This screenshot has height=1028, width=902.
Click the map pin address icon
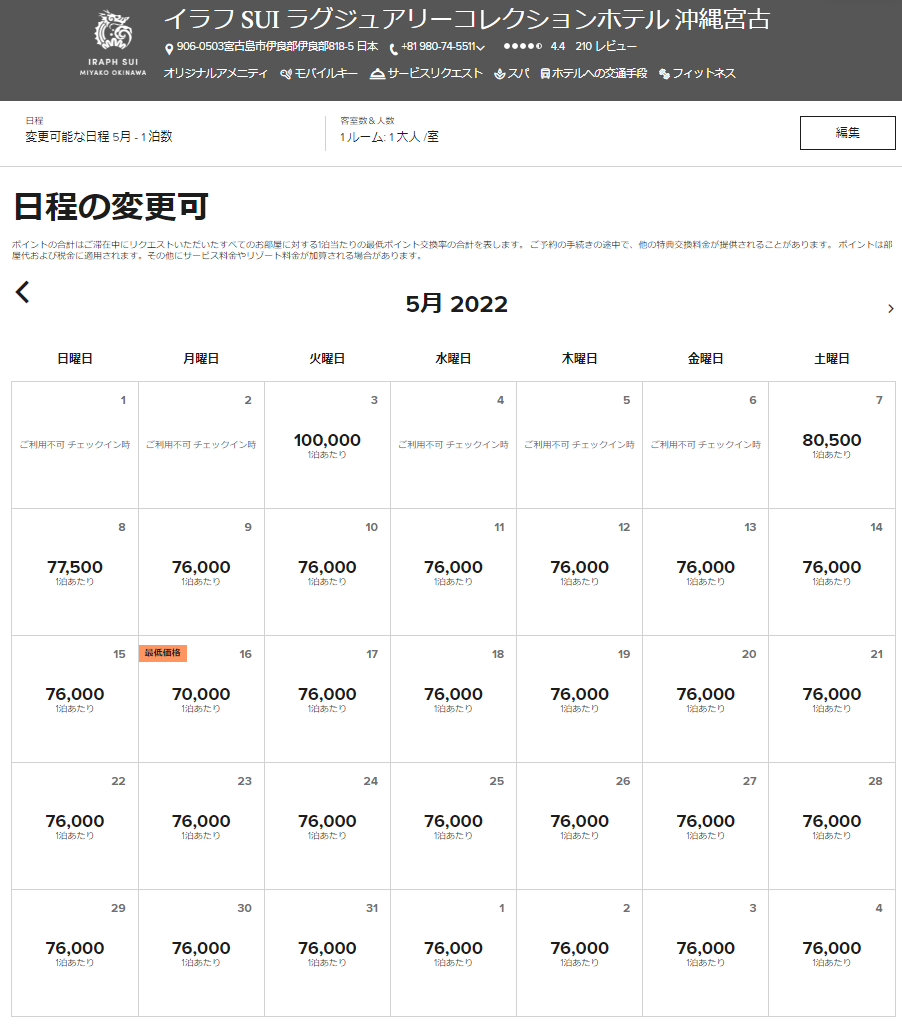tap(169, 48)
